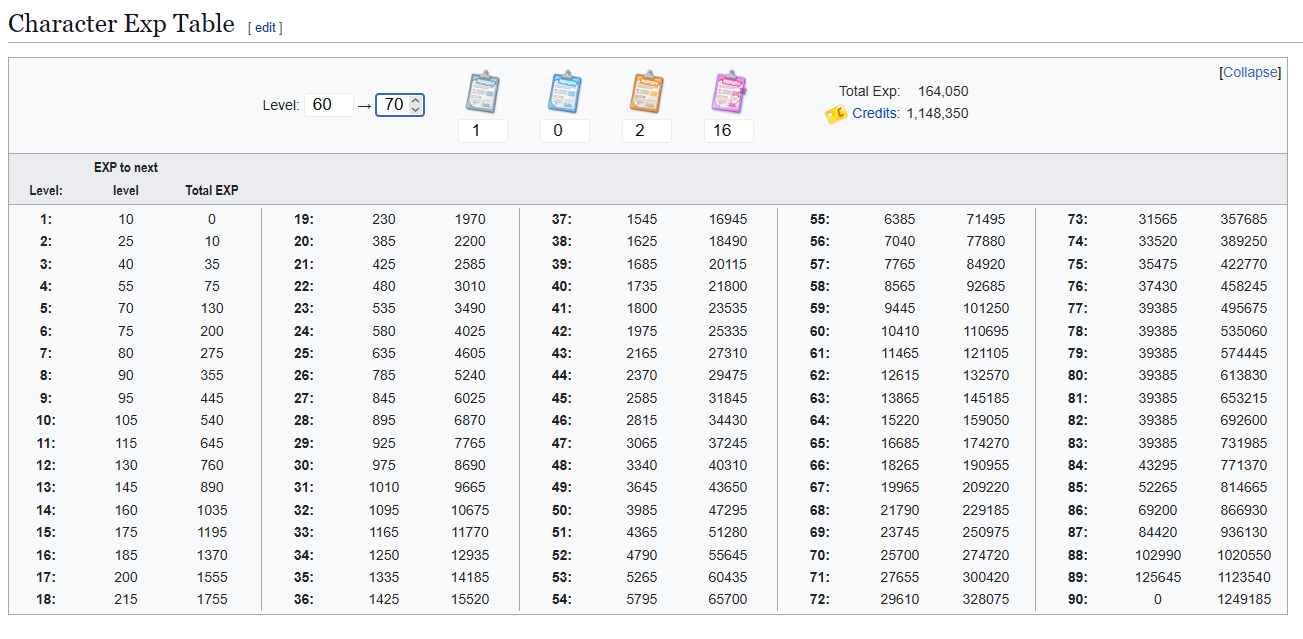
Task: Click the level '60:' row label
Action: coord(821,331)
